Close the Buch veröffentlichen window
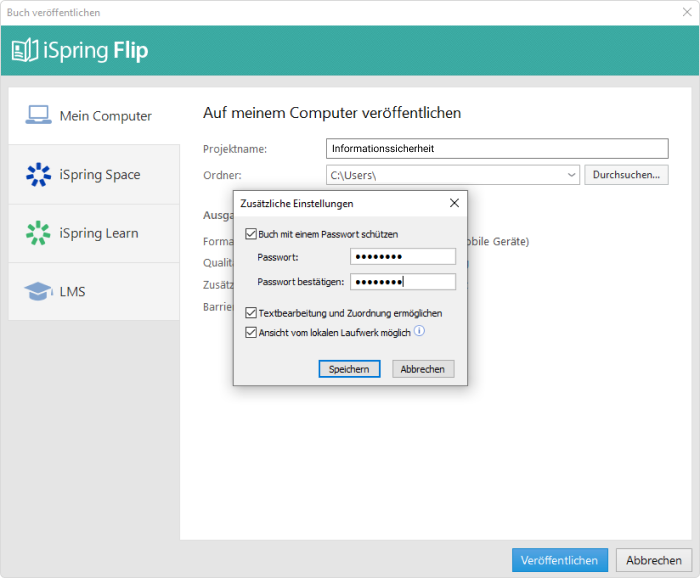This screenshot has width=700, height=578. pos(687,12)
